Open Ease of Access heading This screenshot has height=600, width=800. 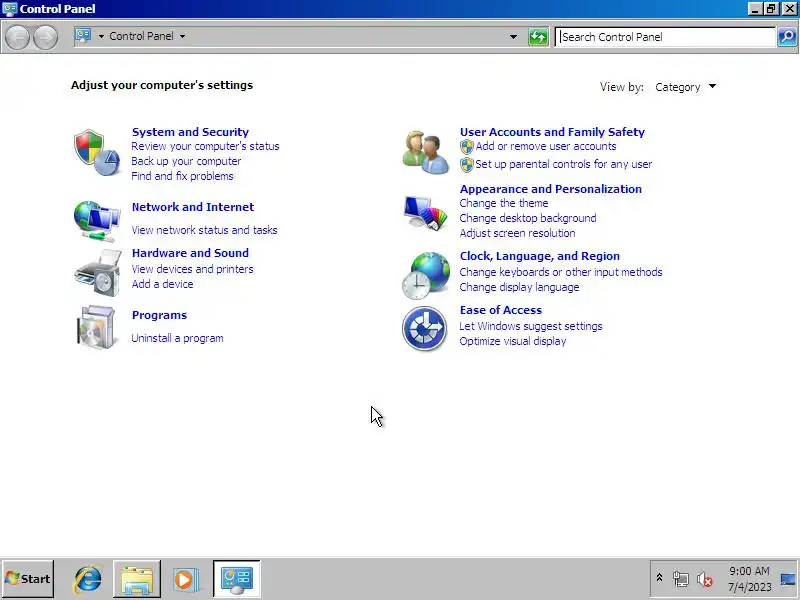(501, 310)
